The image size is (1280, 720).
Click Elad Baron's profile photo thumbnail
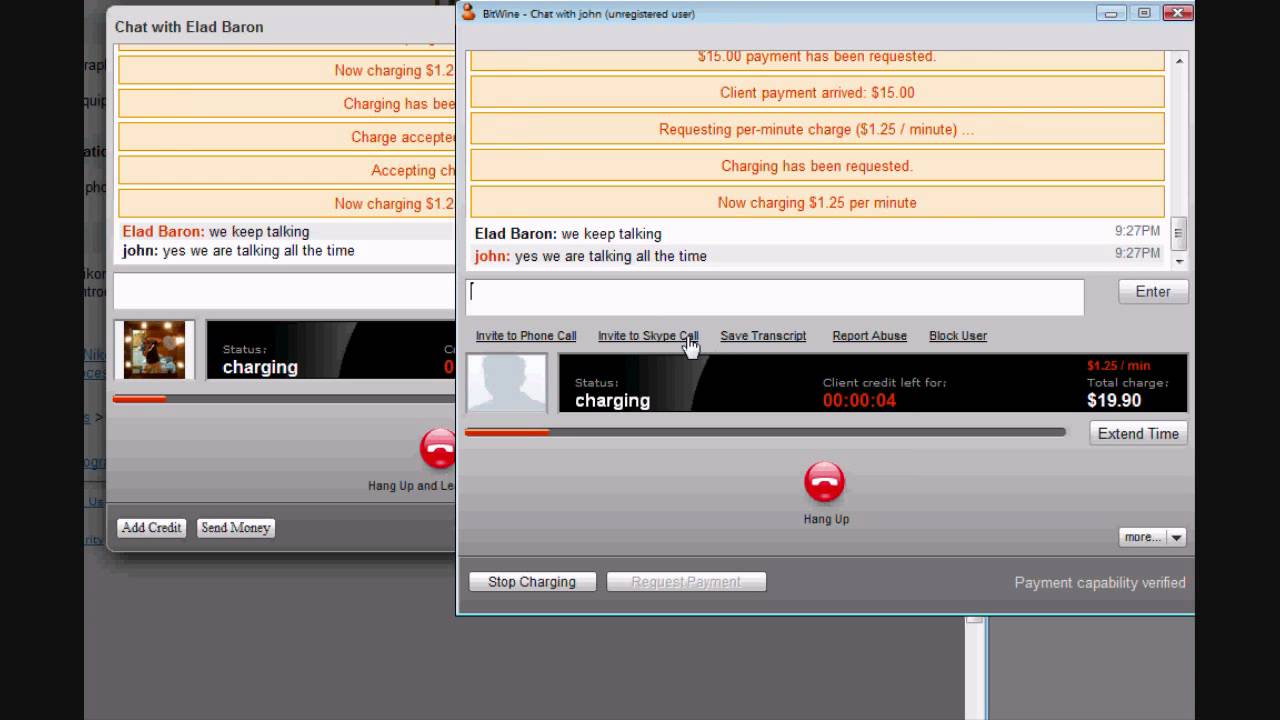point(154,349)
